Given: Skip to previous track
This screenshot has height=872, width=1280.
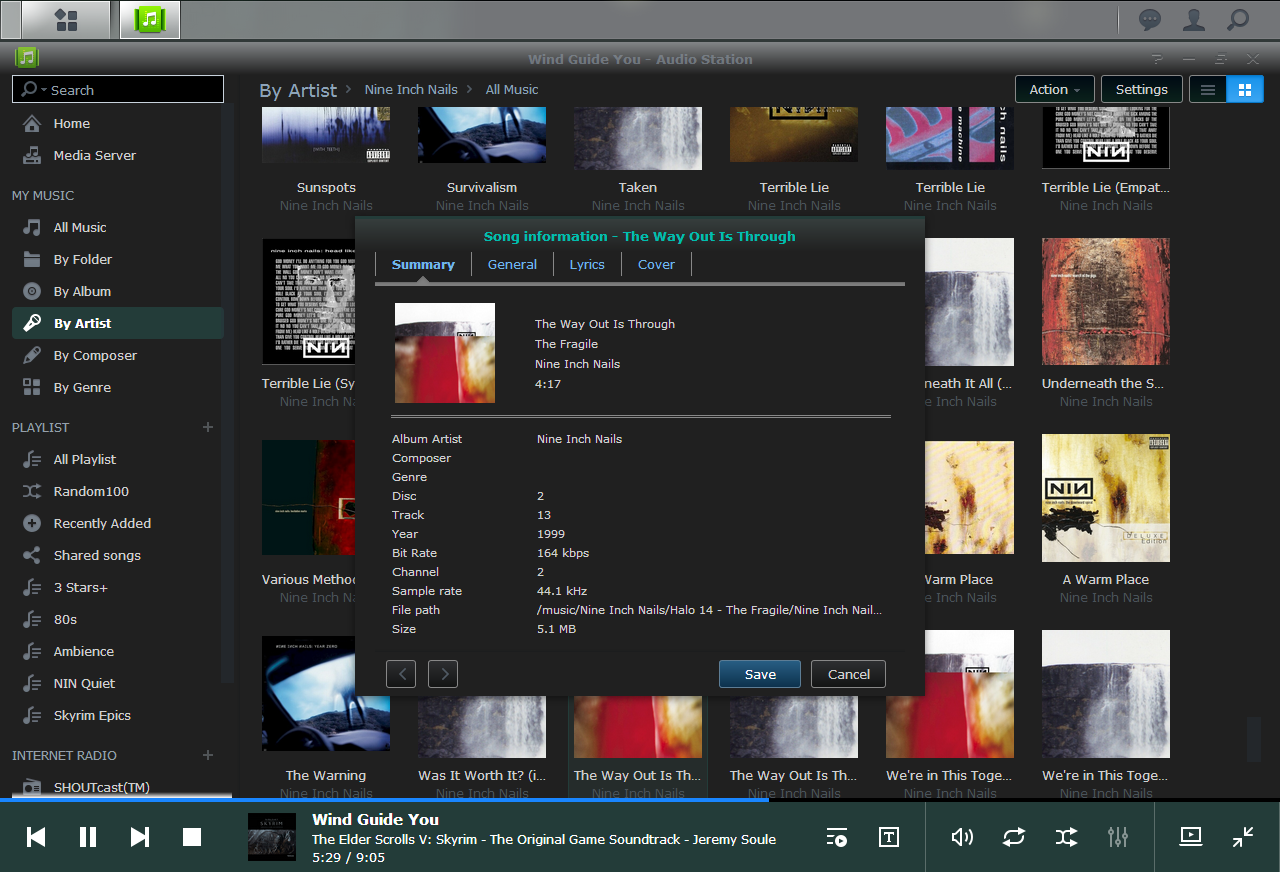Looking at the screenshot, I should (x=36, y=837).
